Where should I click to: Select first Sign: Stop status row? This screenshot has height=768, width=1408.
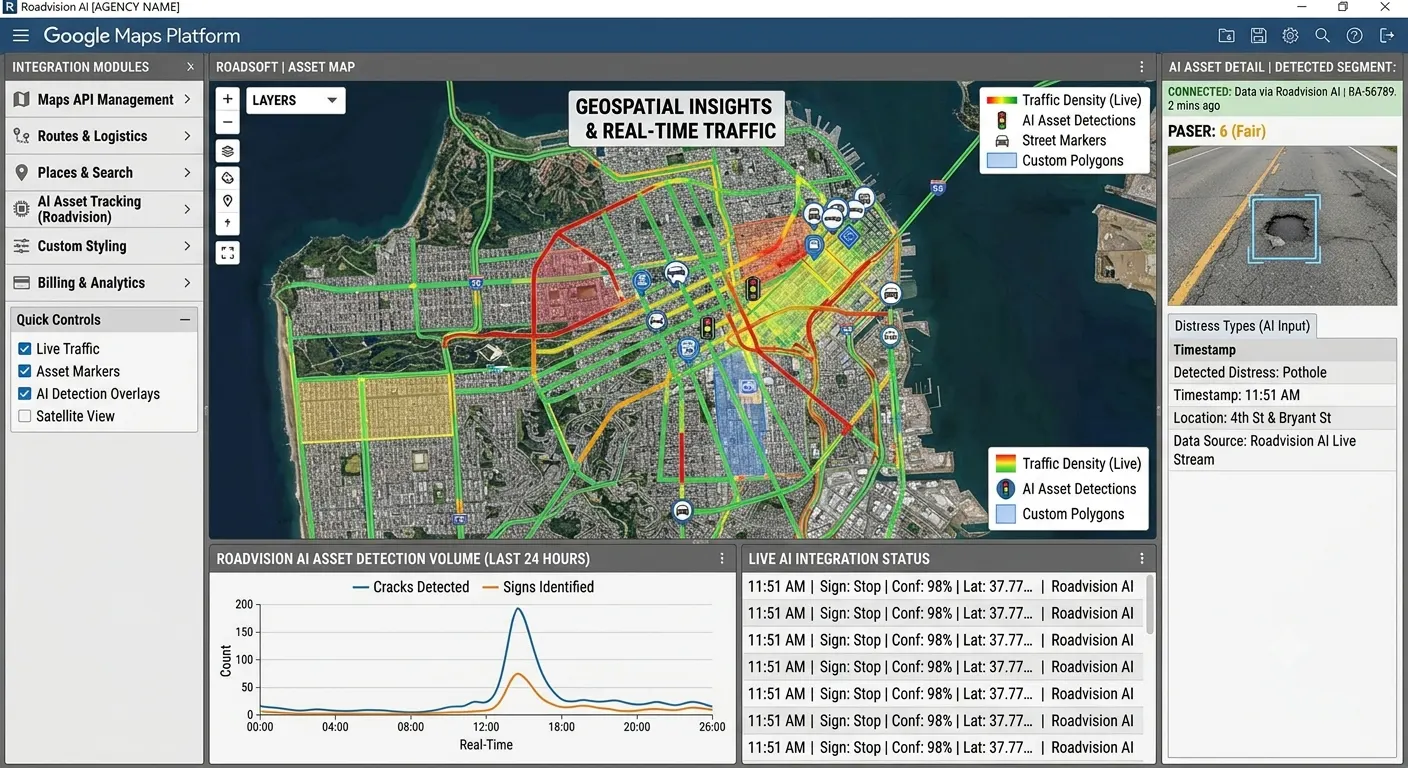[943, 587]
